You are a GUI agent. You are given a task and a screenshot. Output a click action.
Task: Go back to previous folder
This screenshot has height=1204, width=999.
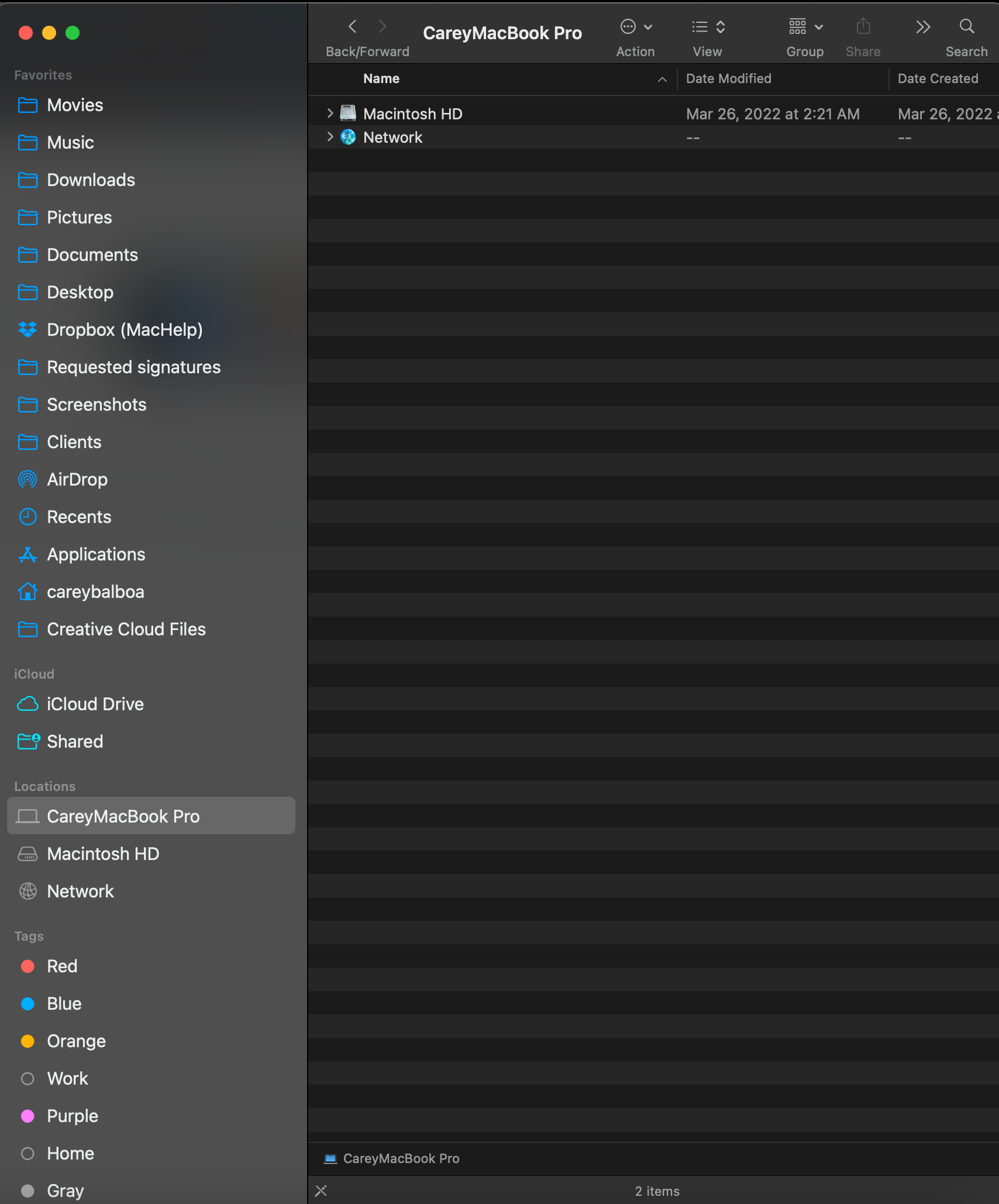(352, 26)
